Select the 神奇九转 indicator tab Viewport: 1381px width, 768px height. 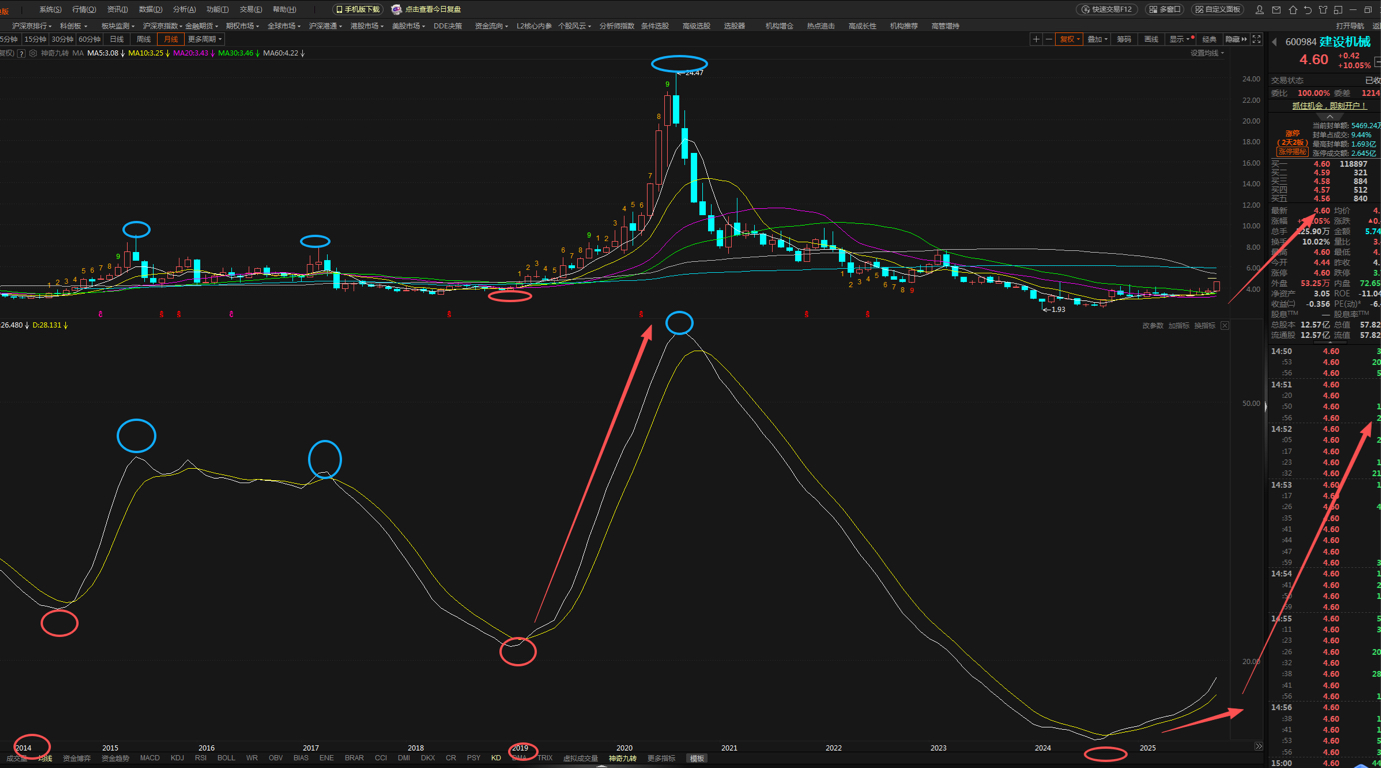pos(622,758)
